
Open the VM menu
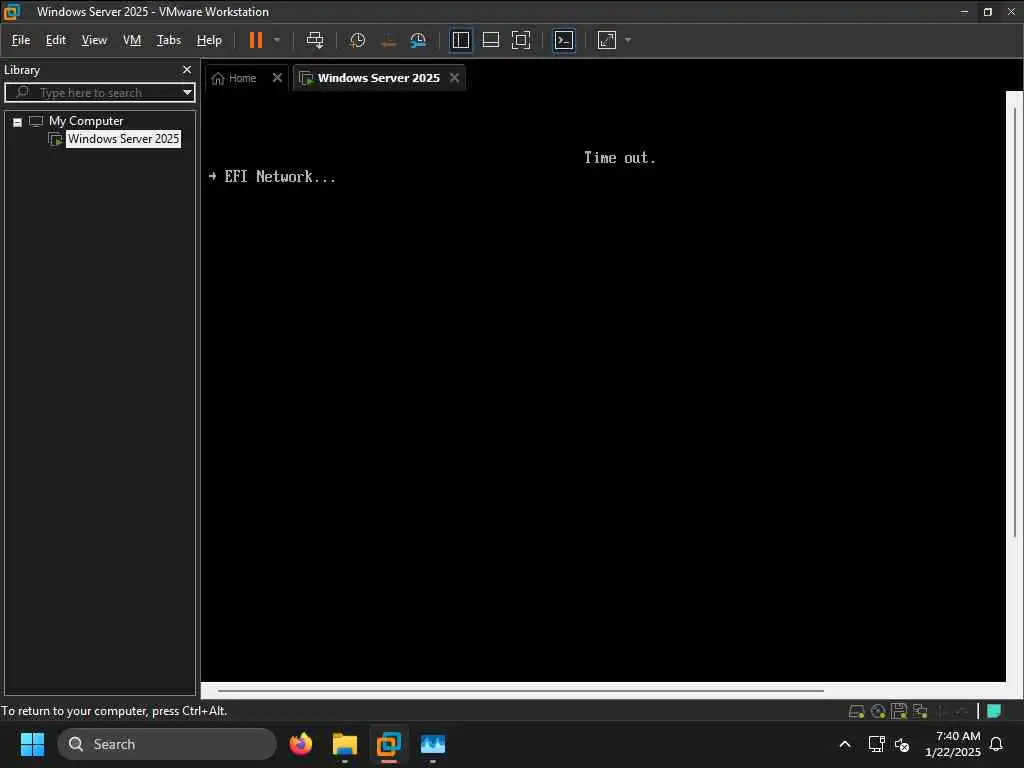(132, 40)
